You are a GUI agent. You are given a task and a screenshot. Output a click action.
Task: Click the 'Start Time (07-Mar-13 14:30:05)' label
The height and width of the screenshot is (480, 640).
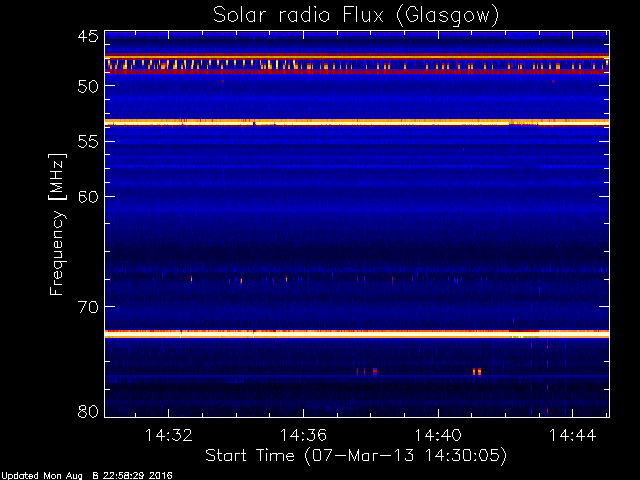[356, 456]
